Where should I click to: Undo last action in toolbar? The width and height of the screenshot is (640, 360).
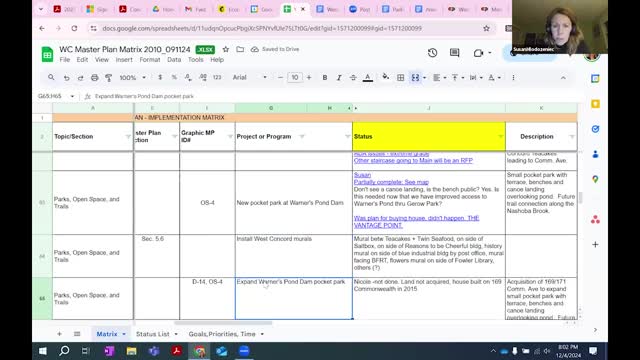[x=66, y=78]
